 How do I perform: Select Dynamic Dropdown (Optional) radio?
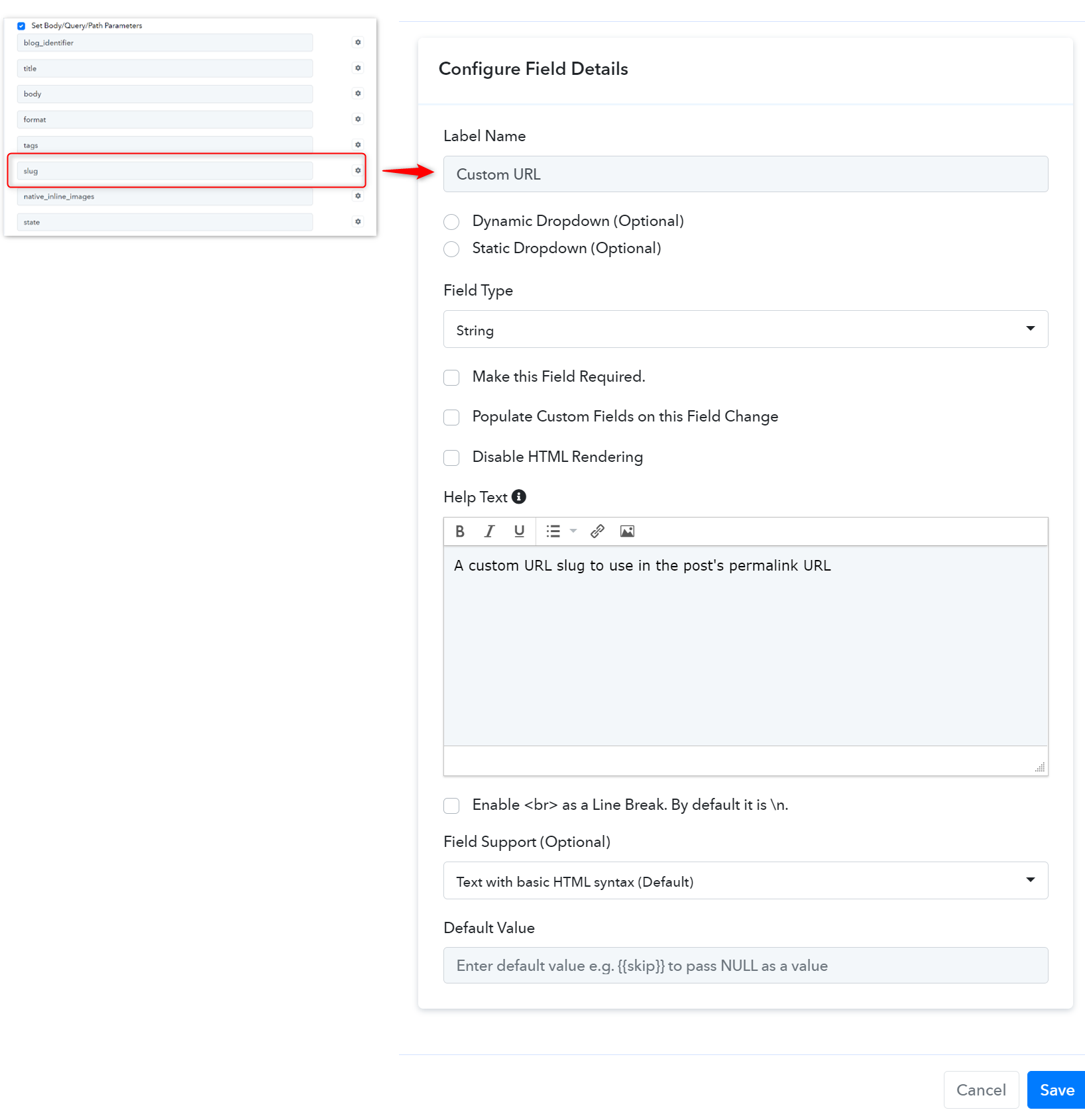click(451, 222)
